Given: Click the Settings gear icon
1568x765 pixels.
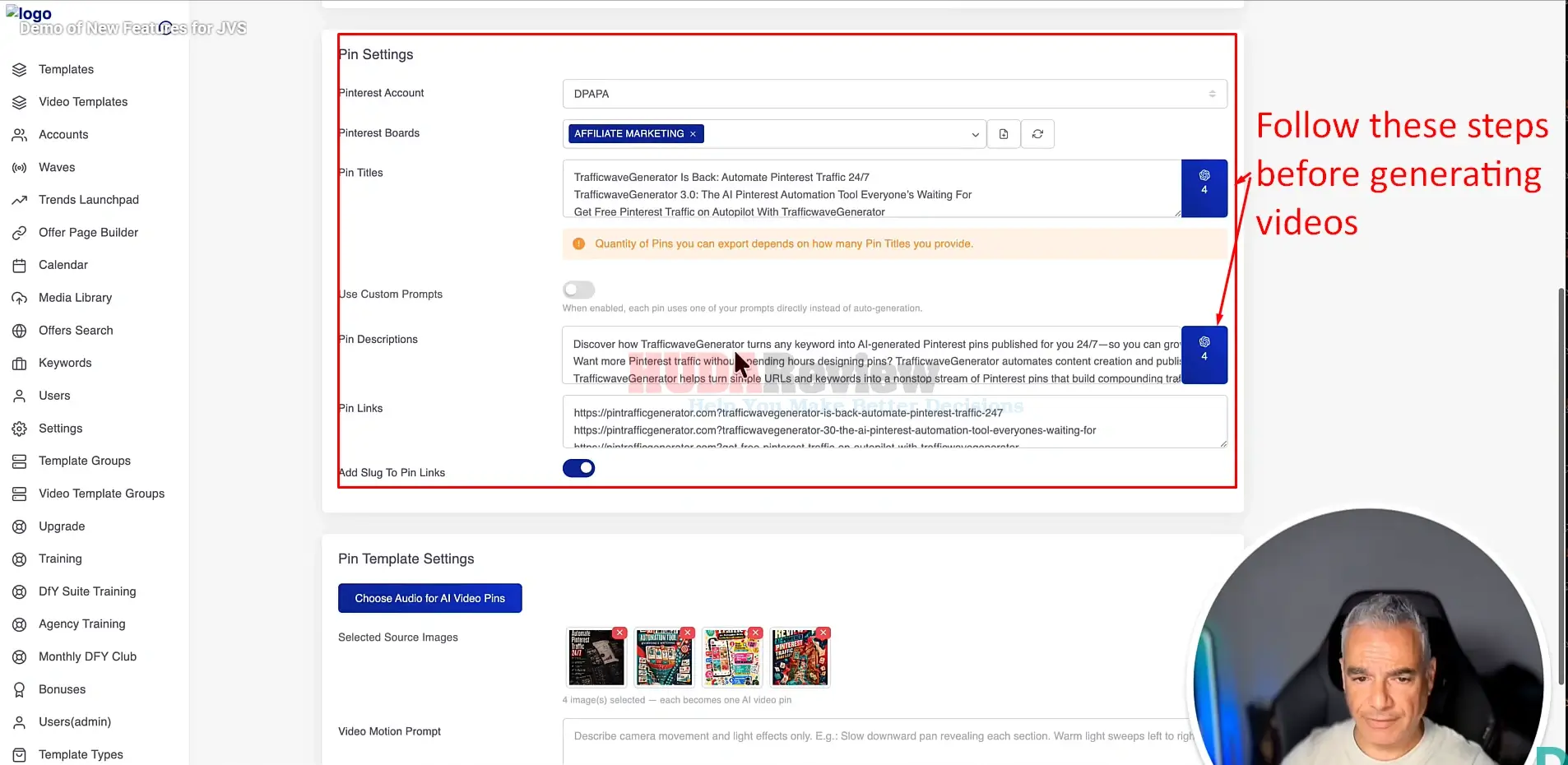Looking at the screenshot, I should 20,429.
